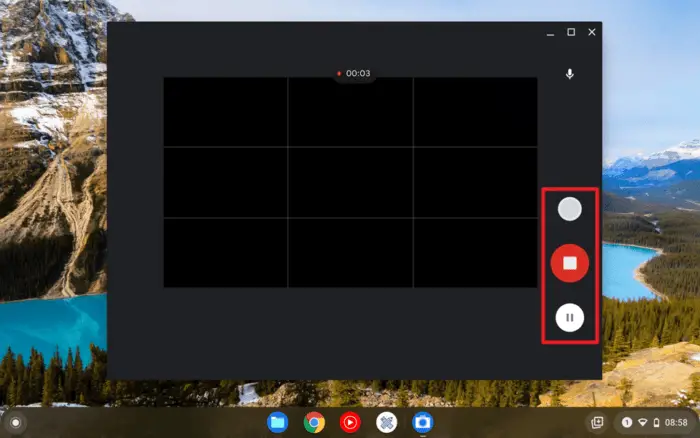700x438 pixels.
Task: Pause the video recording
Action: (x=569, y=317)
